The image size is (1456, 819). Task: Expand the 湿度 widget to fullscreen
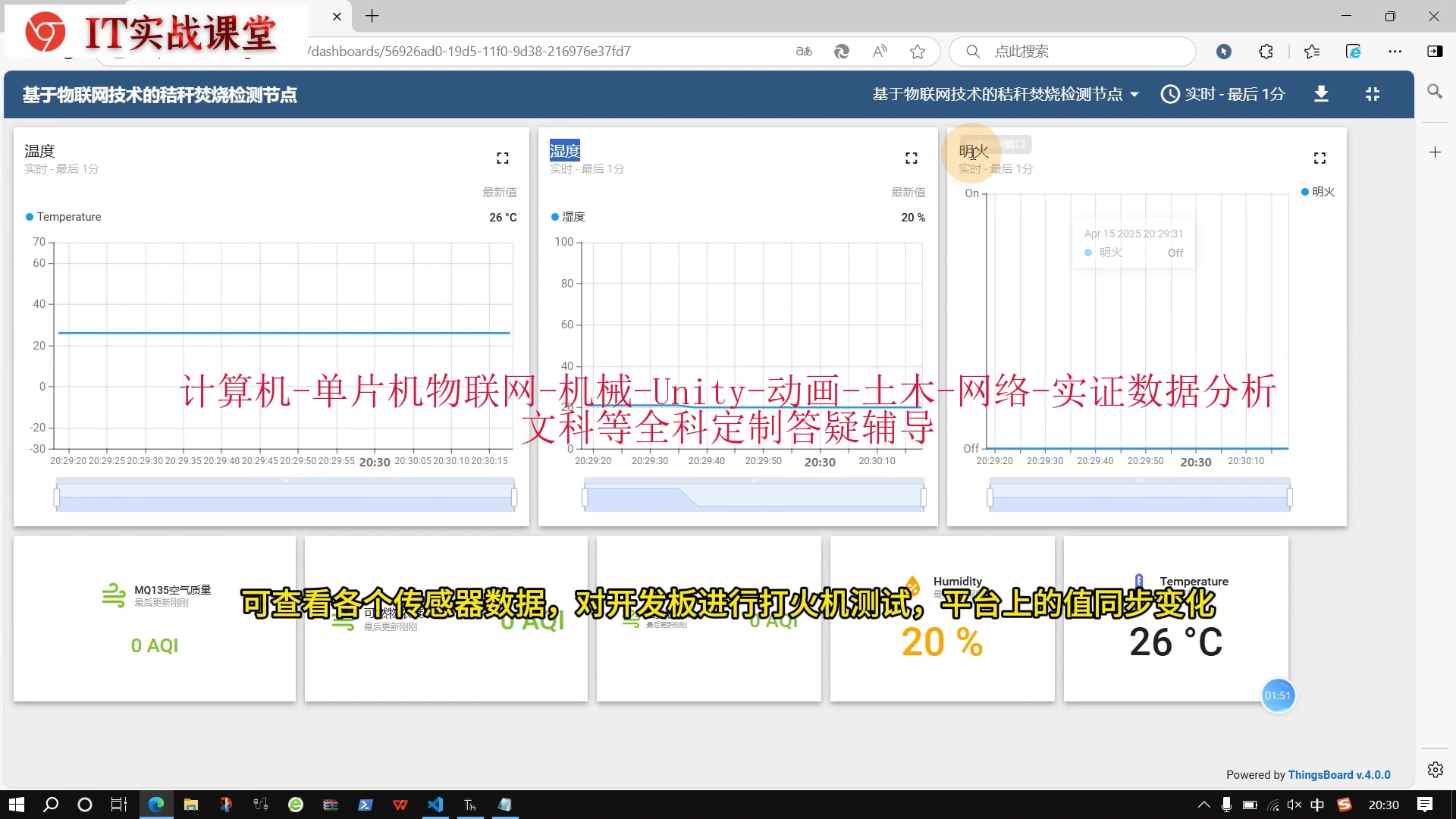[911, 158]
